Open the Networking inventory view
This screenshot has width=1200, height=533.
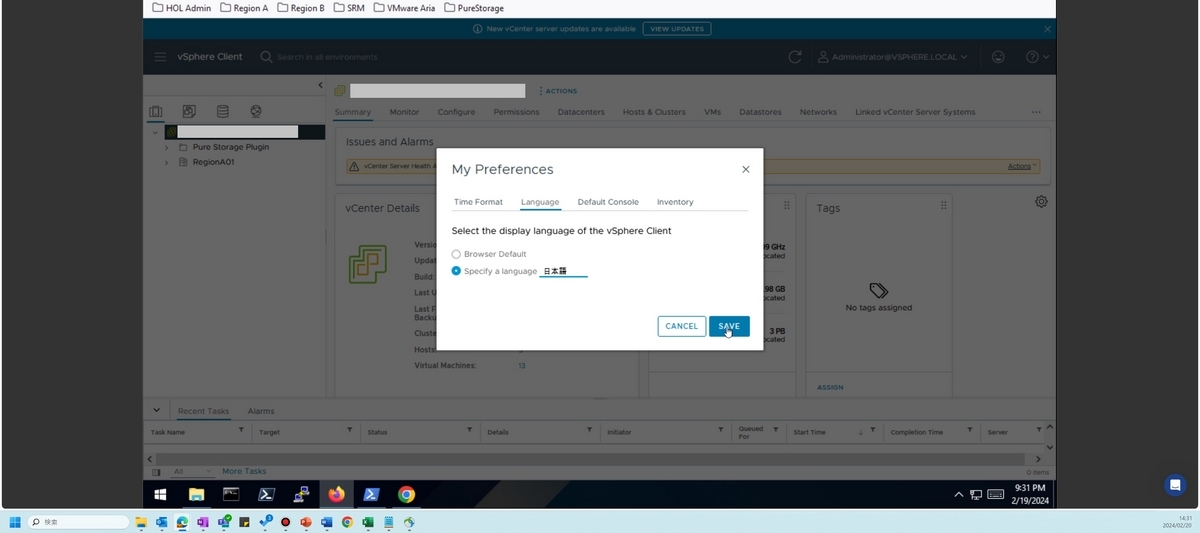[256, 112]
